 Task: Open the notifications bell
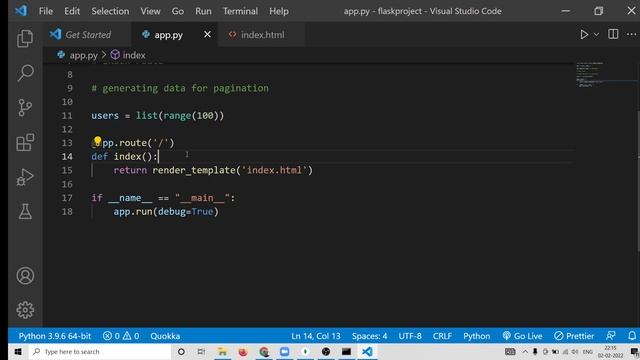(631, 336)
